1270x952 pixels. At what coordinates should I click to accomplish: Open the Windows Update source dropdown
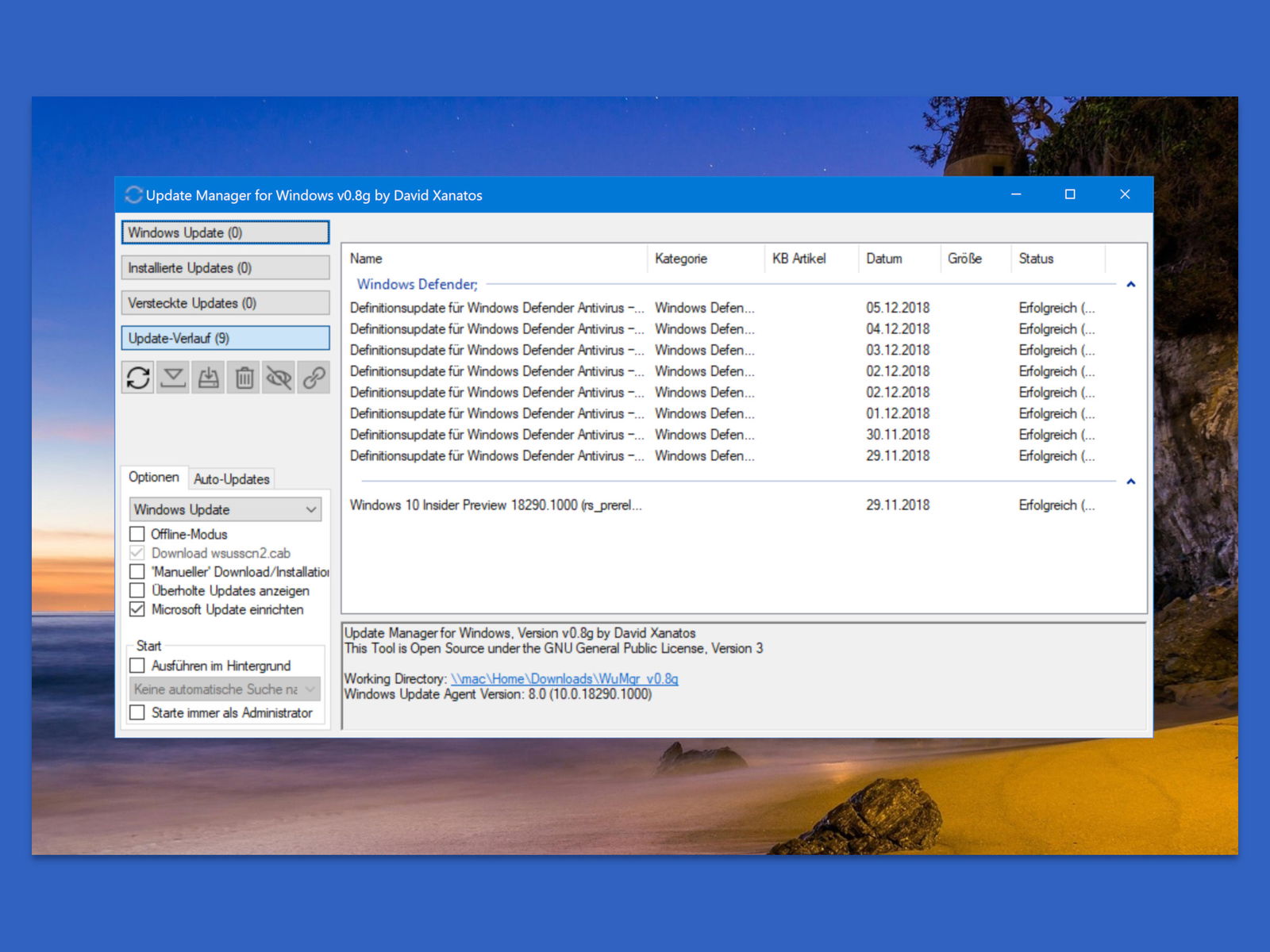[225, 509]
